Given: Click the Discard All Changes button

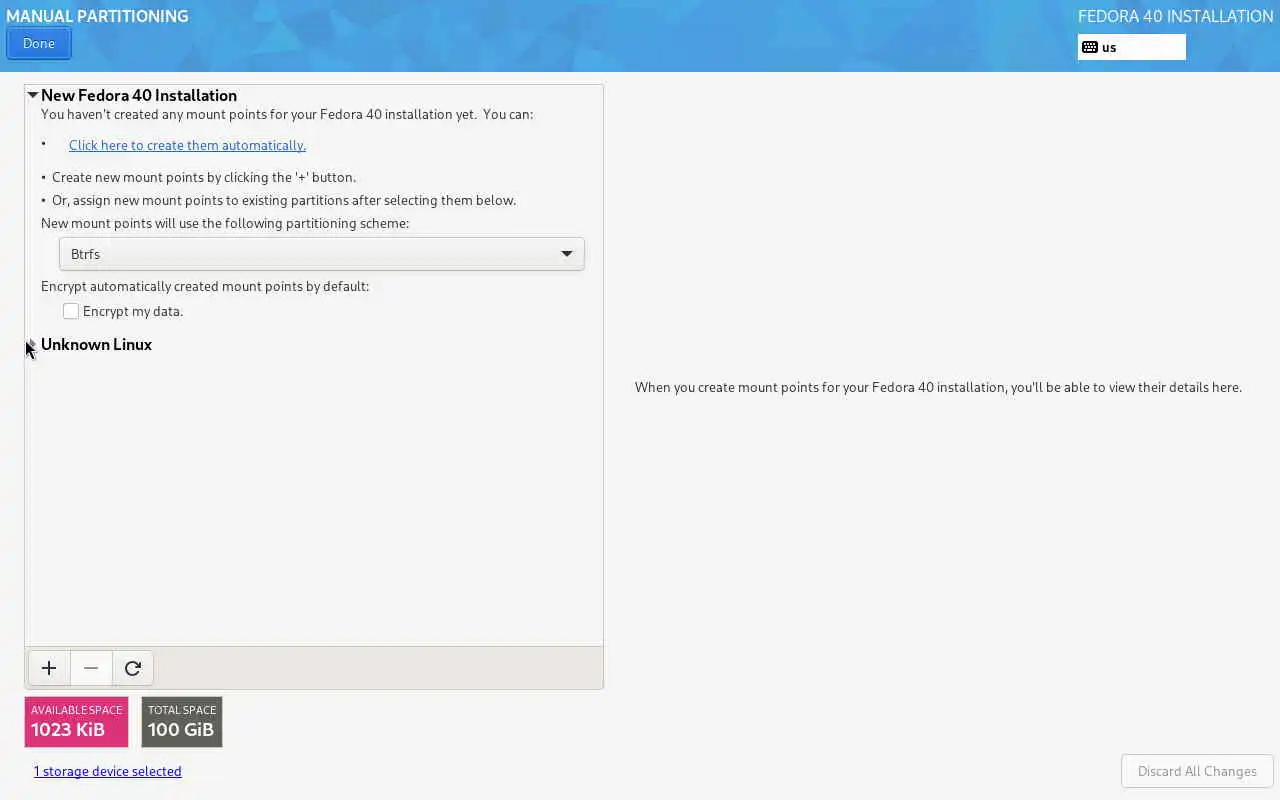Looking at the screenshot, I should pyautogui.click(x=1197, y=771).
